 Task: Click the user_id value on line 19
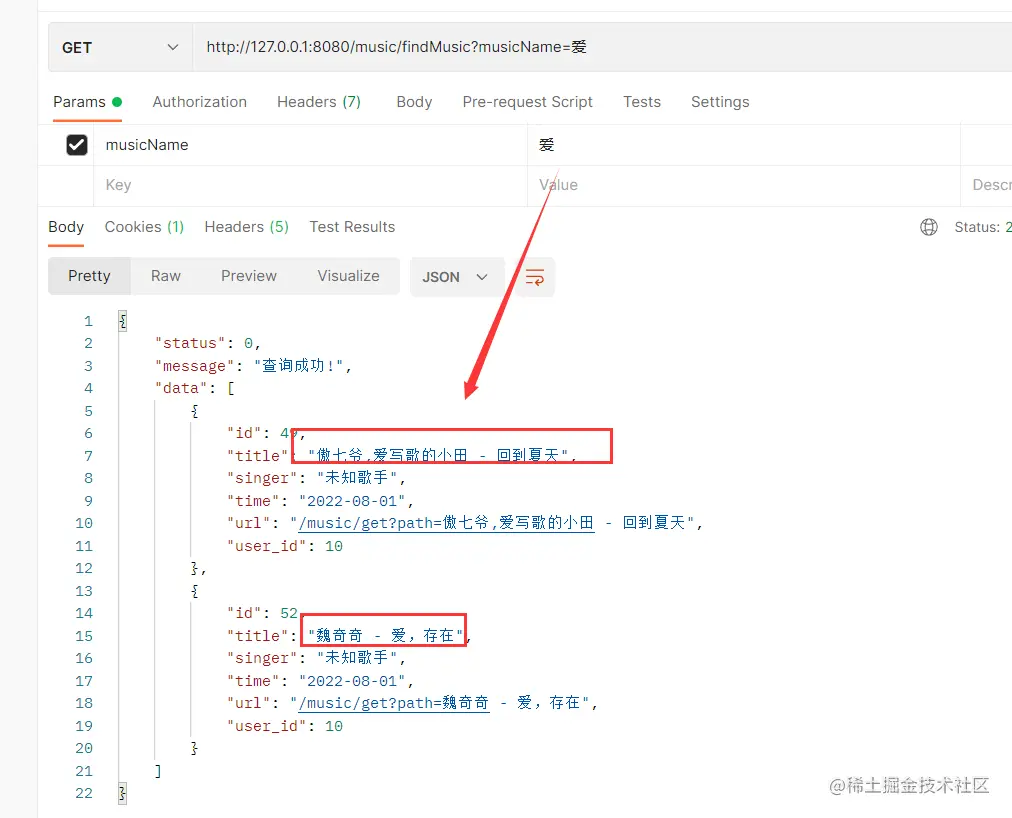pyautogui.click(x=334, y=726)
